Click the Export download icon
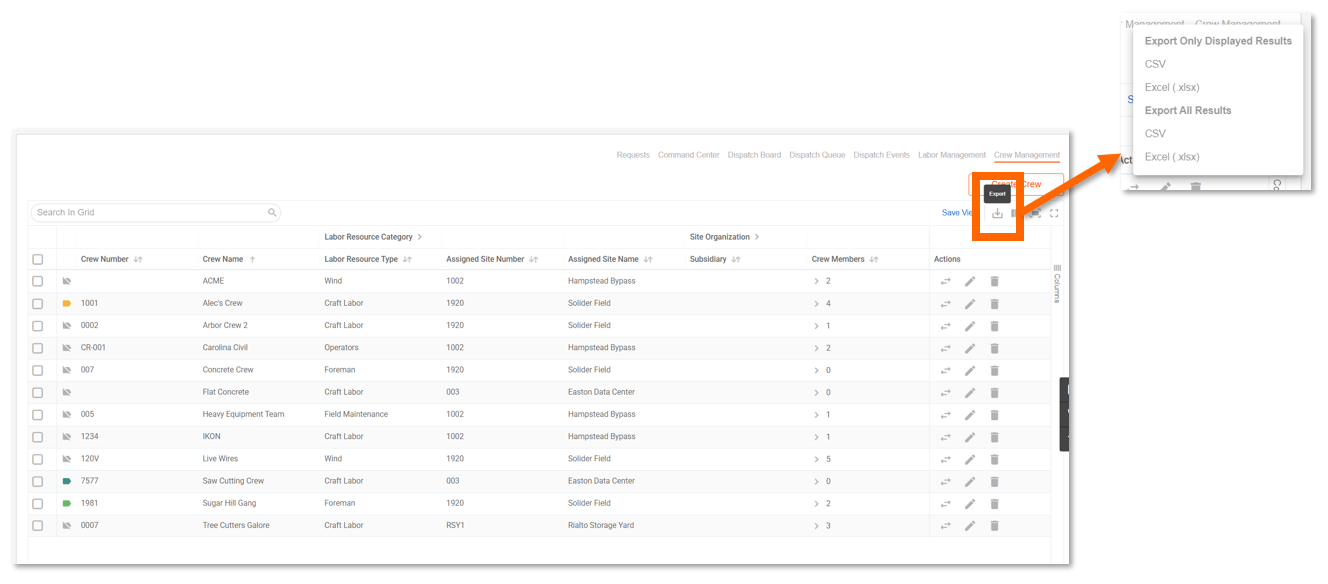This screenshot has height=584, width=1328. point(997,213)
